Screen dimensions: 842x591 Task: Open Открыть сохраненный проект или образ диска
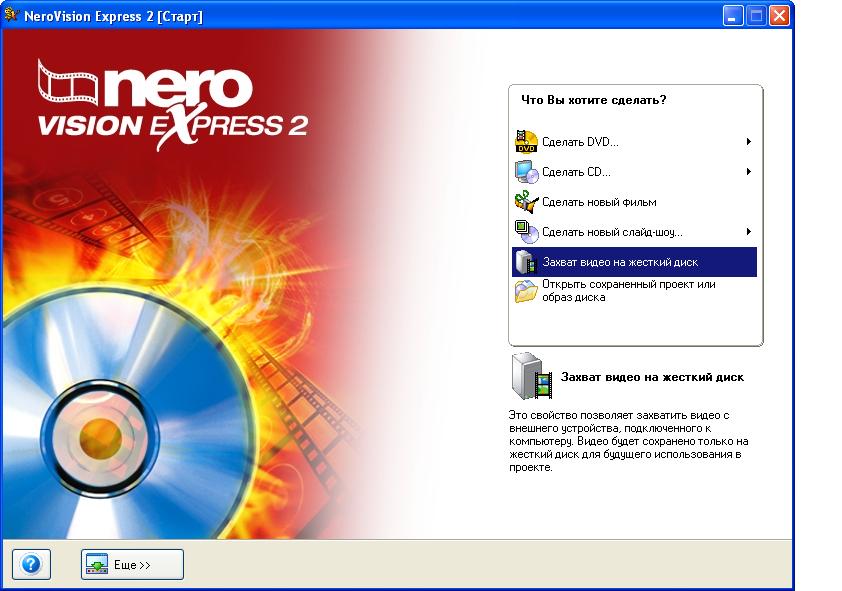pos(634,291)
